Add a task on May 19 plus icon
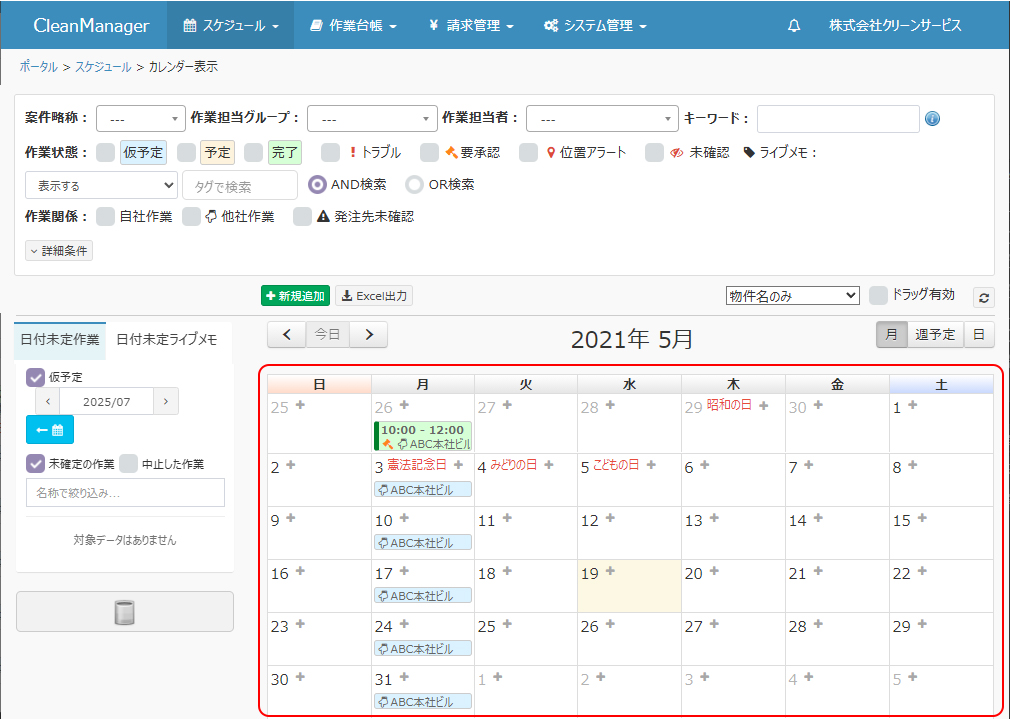This screenshot has width=1010, height=719. [610, 571]
